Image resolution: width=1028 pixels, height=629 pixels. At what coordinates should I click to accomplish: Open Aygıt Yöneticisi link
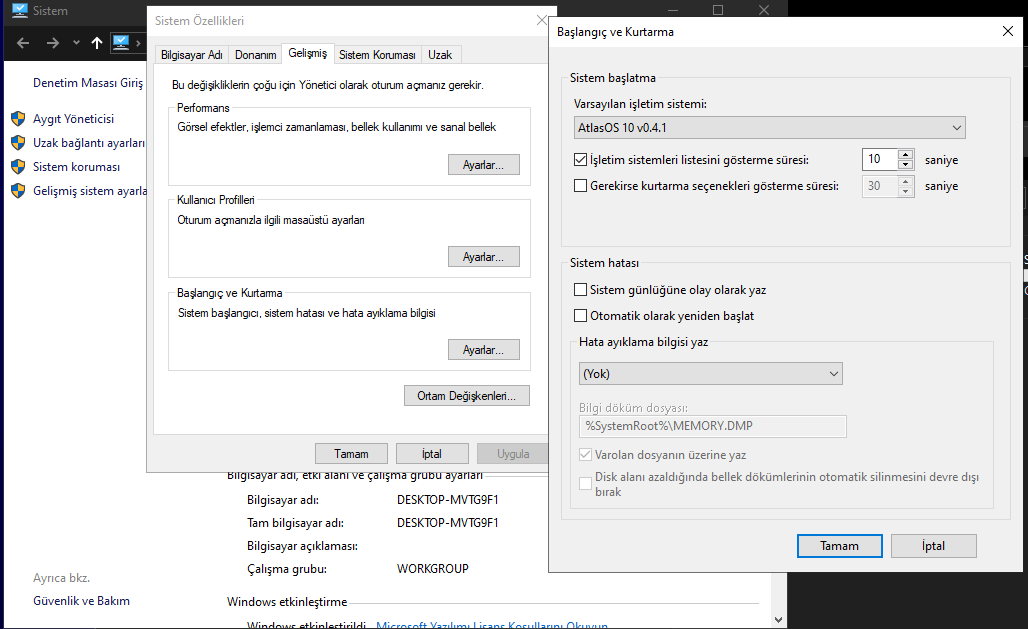(x=73, y=119)
